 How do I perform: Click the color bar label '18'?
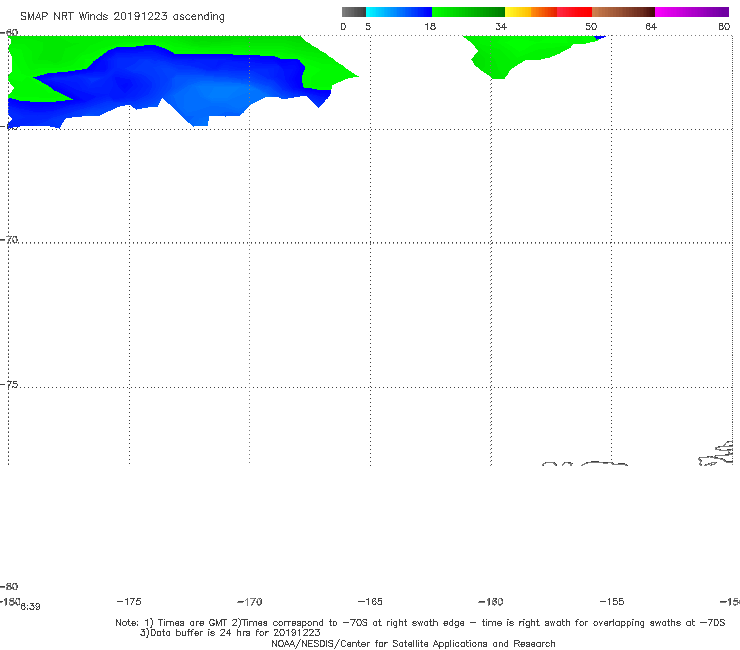tap(430, 26)
